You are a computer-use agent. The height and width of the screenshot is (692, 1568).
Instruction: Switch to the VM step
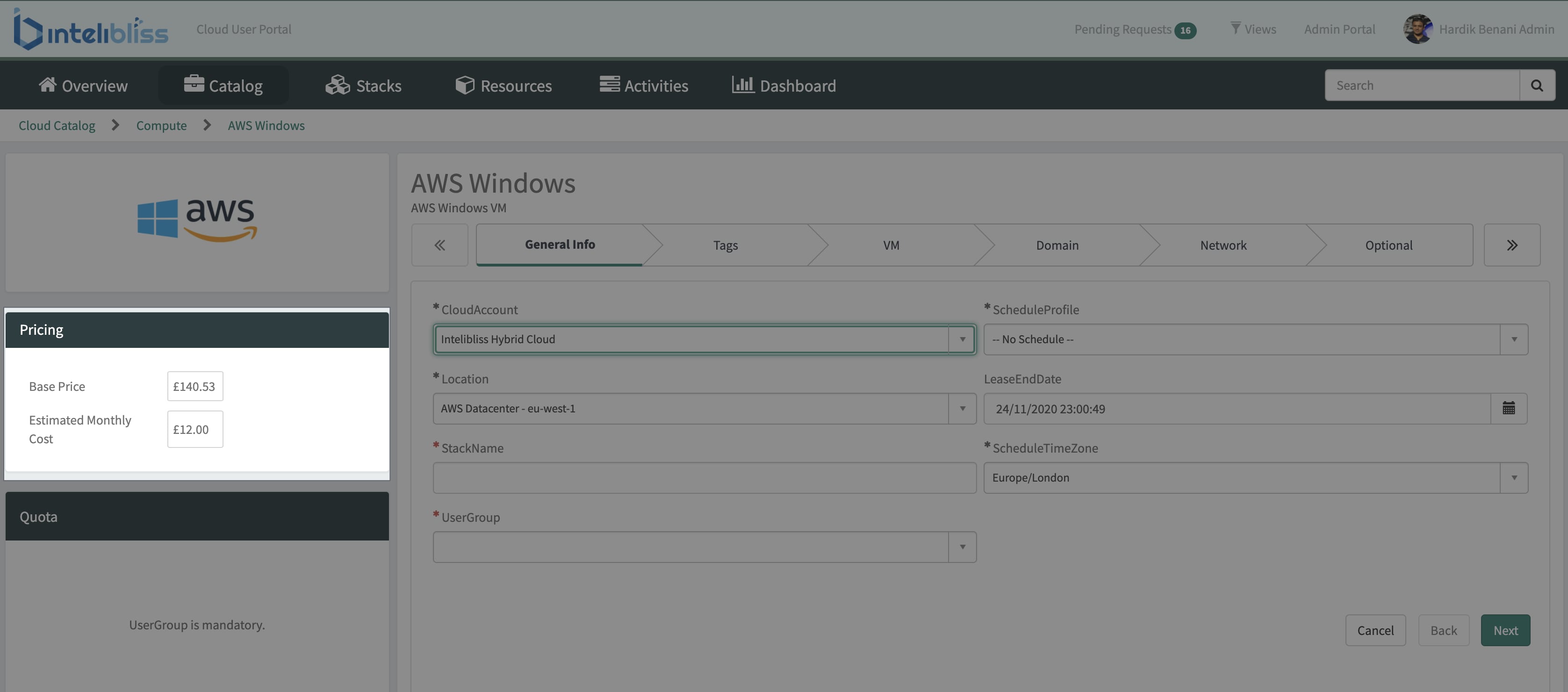[891, 245]
